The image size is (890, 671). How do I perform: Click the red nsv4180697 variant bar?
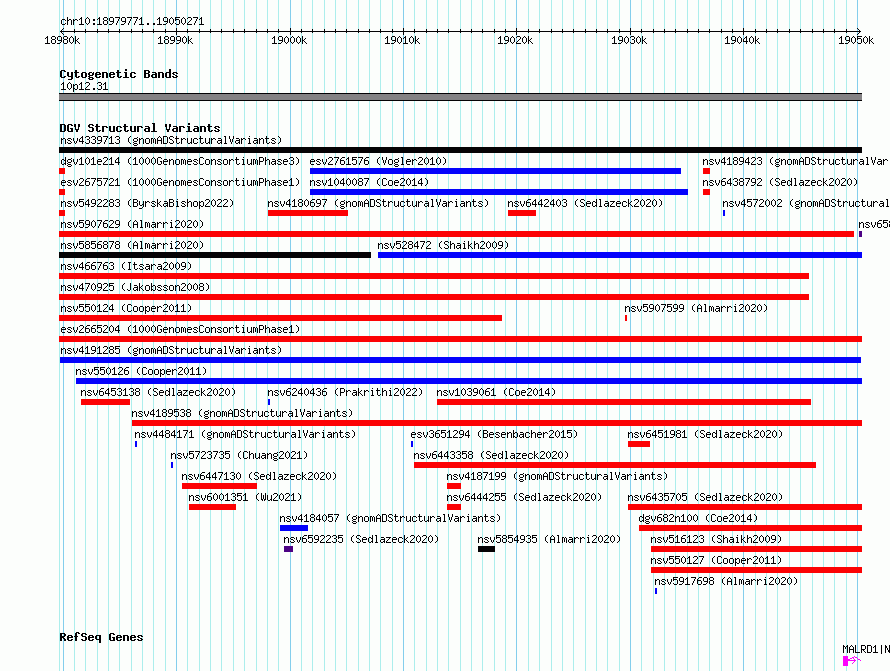308,213
